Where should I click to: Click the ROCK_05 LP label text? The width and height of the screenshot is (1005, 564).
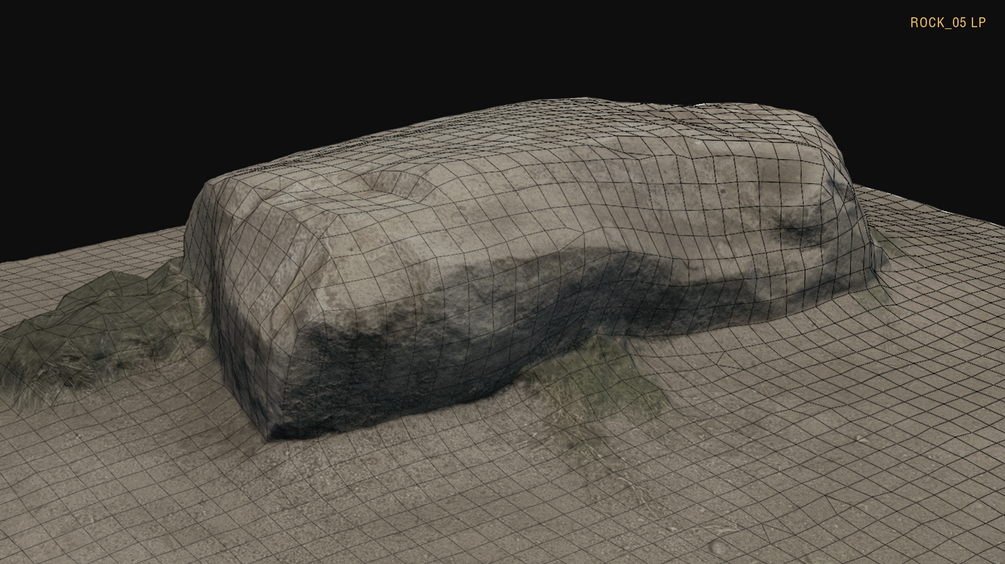point(947,22)
